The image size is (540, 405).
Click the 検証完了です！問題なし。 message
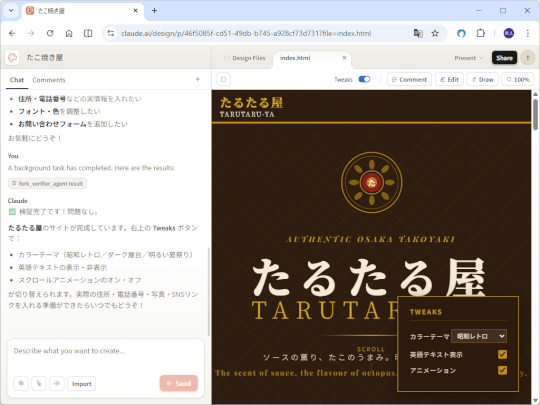point(59,211)
